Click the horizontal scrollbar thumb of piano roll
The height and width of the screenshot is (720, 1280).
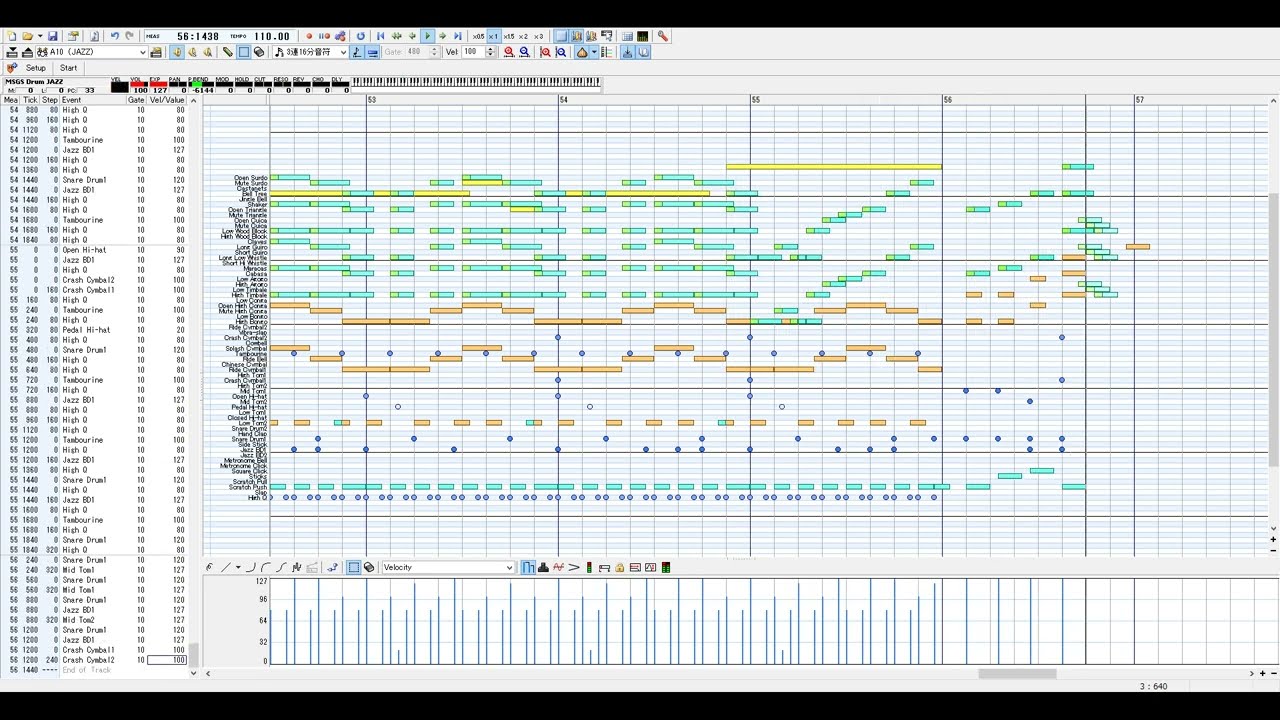point(1017,674)
